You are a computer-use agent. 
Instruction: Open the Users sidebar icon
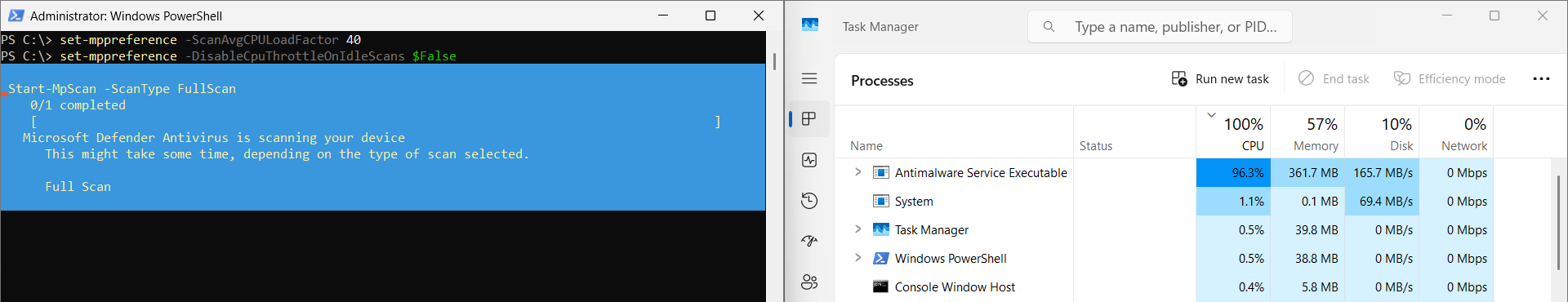click(x=809, y=282)
